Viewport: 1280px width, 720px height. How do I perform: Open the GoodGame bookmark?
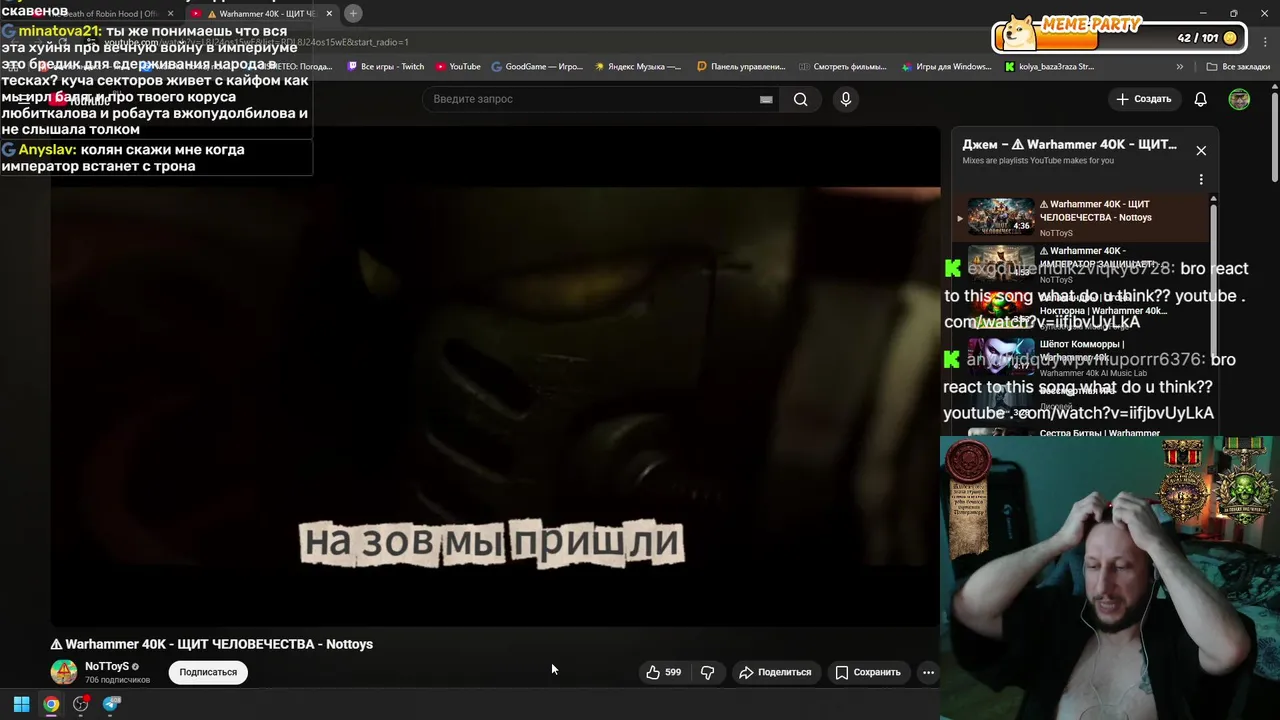coord(537,67)
